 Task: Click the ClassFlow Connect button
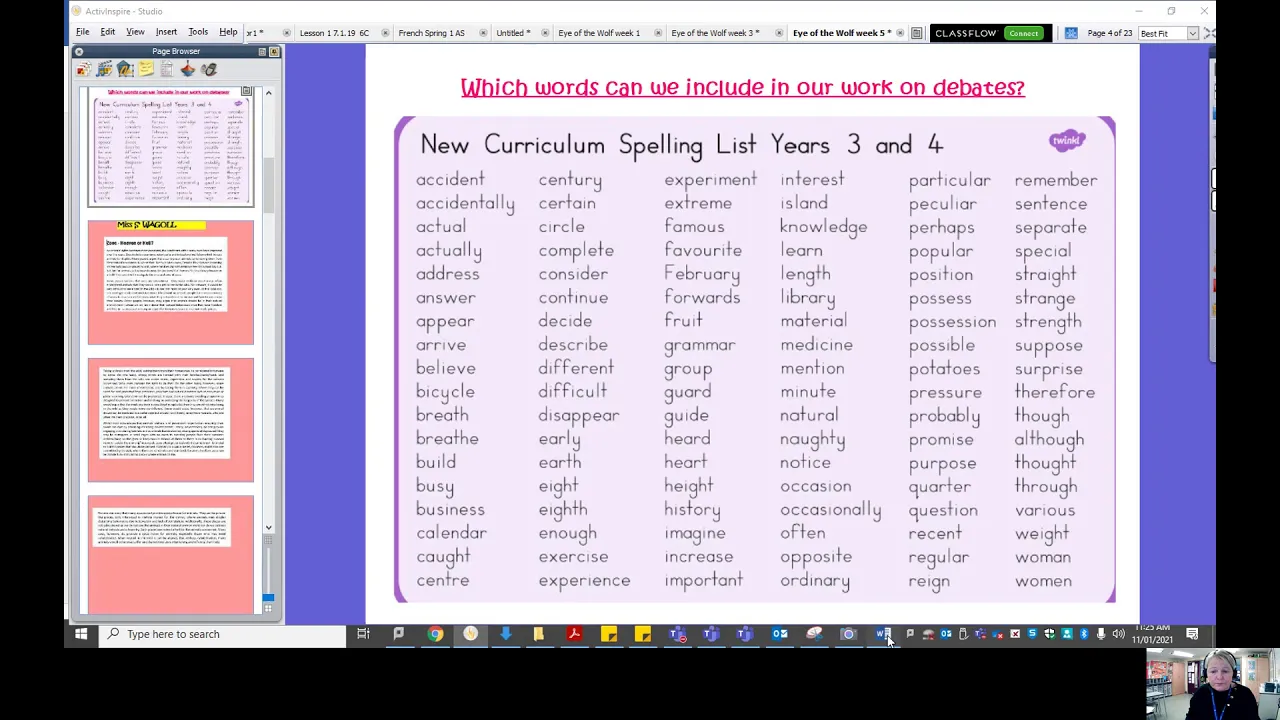click(x=1024, y=33)
